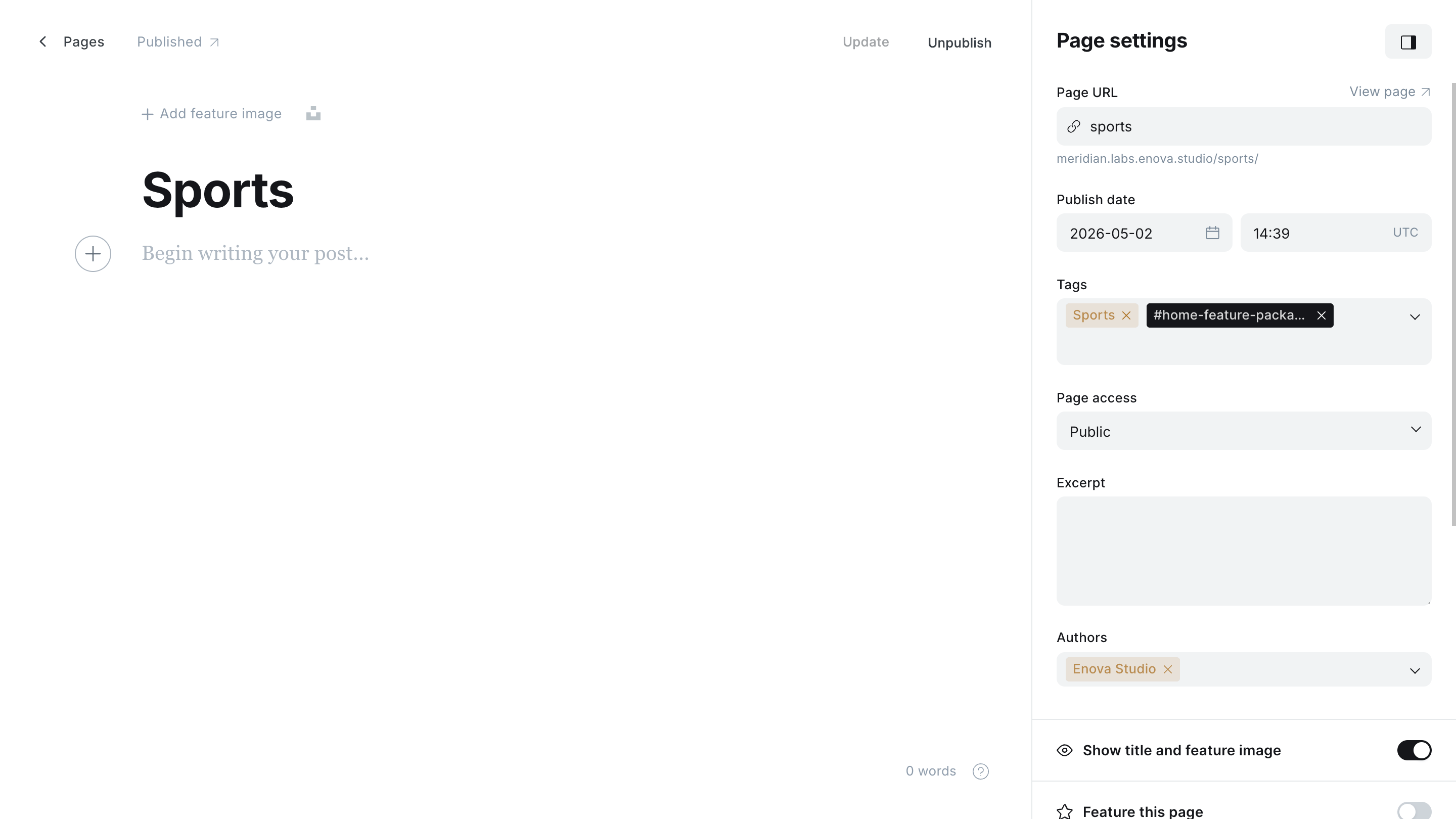
Task: Open the View page link
Action: point(1389,92)
